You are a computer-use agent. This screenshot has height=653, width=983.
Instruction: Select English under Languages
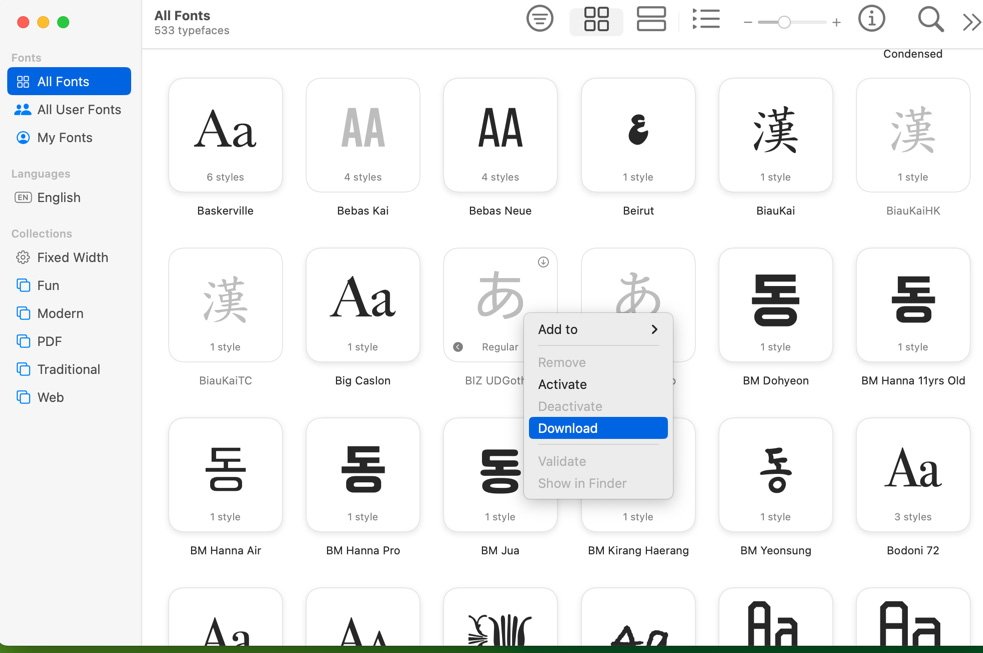pos(59,198)
